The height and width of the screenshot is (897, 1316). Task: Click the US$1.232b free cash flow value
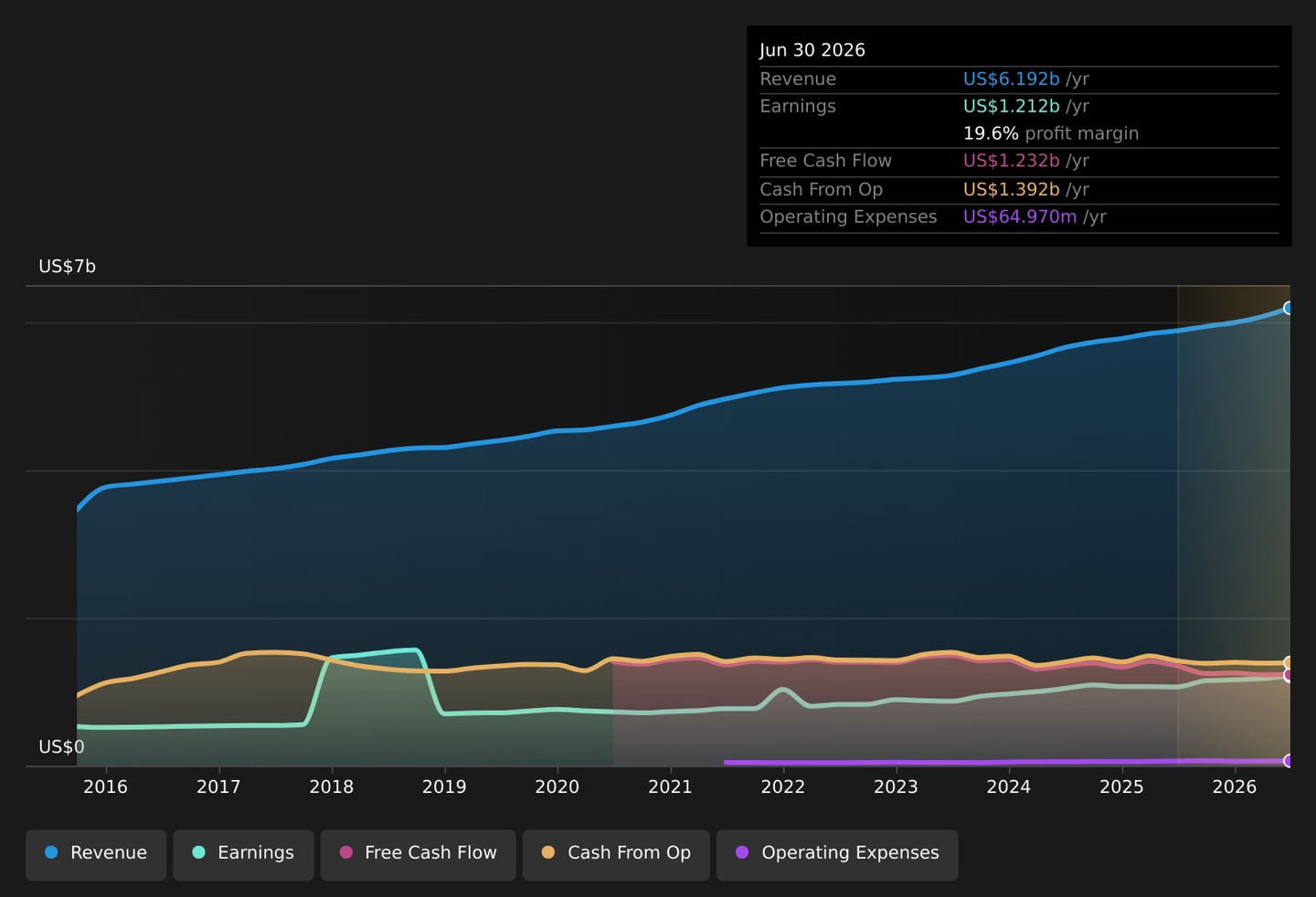pos(1012,162)
